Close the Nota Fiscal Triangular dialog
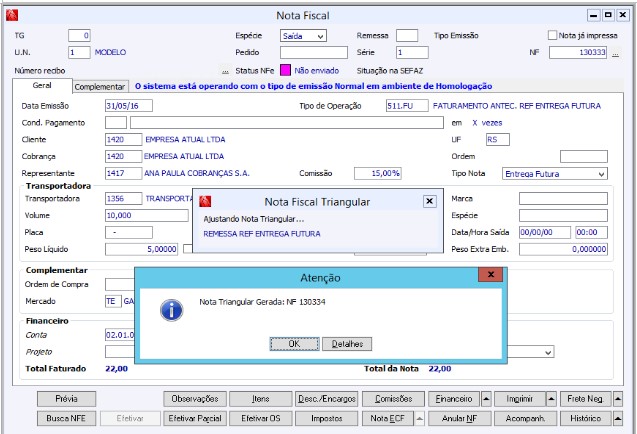 [x=430, y=201]
